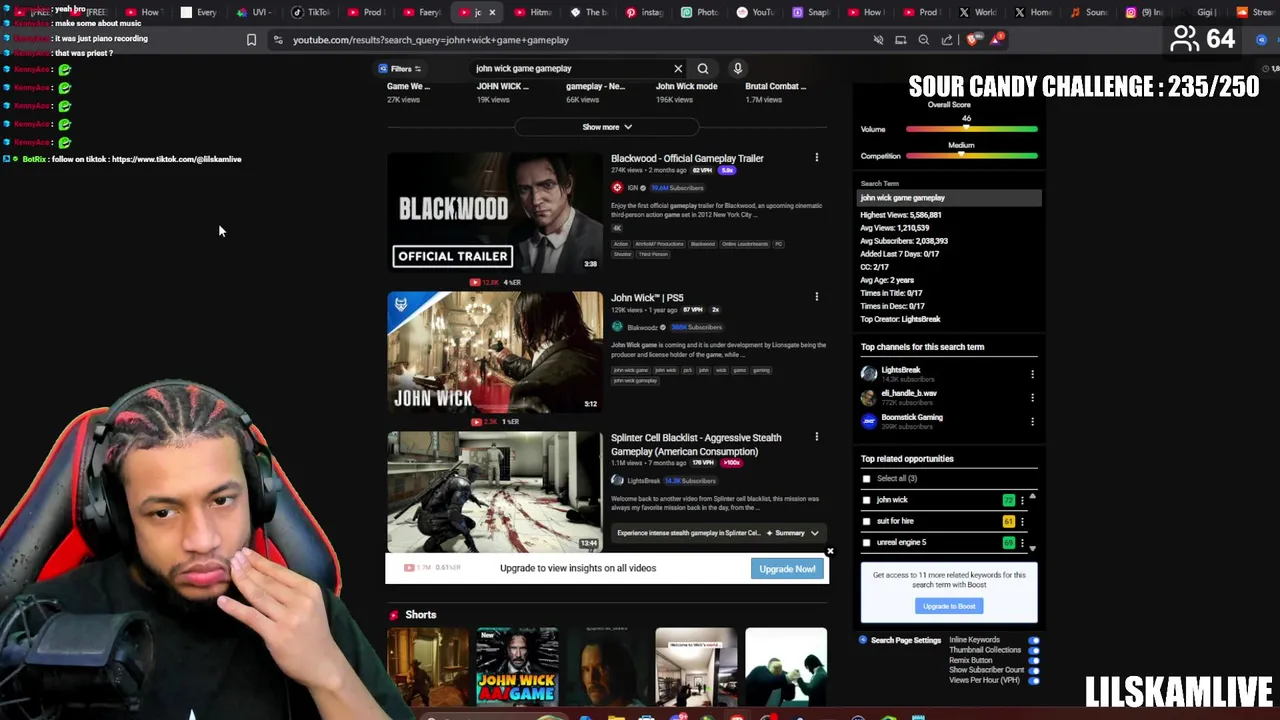Open options for Boomstick Gaming channel
This screenshot has height=720, width=1280.
click(x=1032, y=421)
